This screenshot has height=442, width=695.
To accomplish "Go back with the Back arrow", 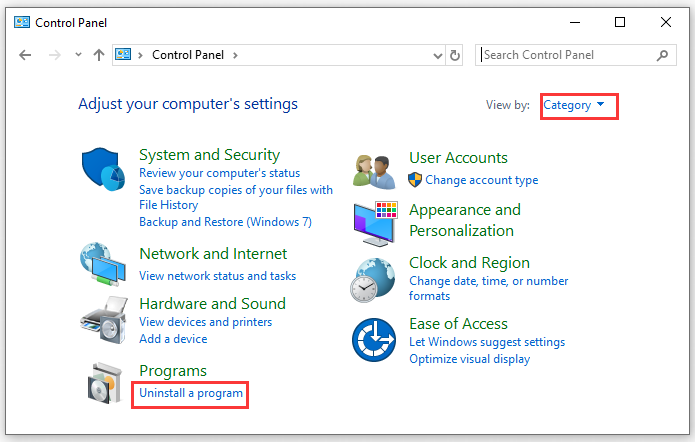I will coord(25,55).
